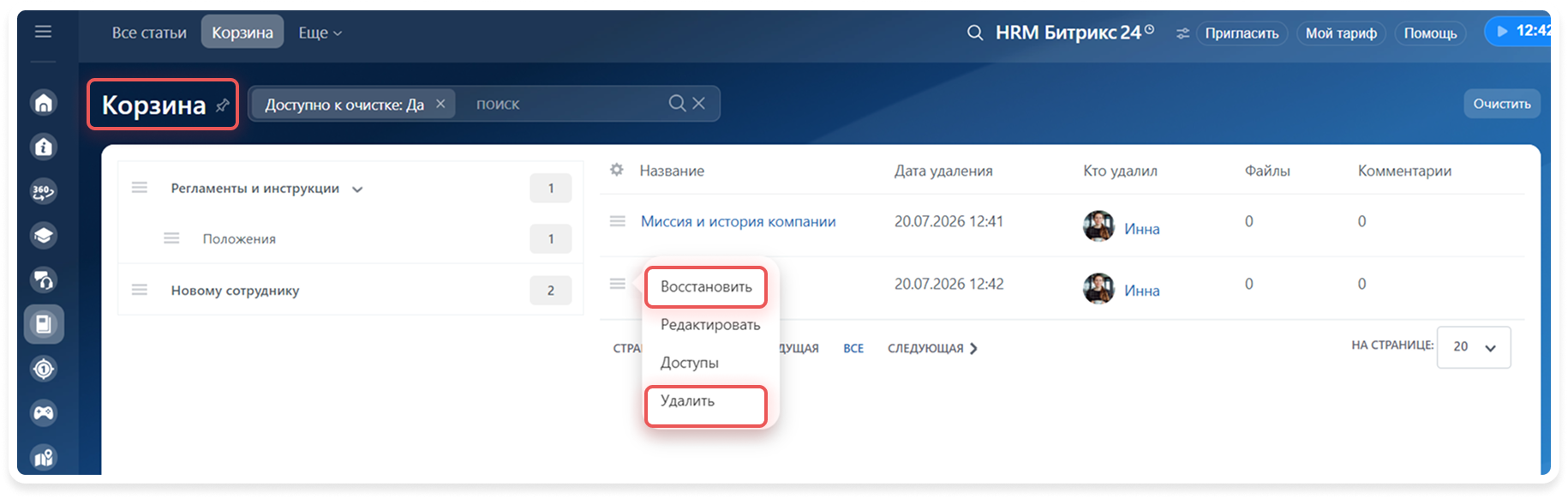Image resolution: width=1568 pixels, height=499 pixels.
Task: Open the home icon in left sidebar
Action: click(x=44, y=103)
